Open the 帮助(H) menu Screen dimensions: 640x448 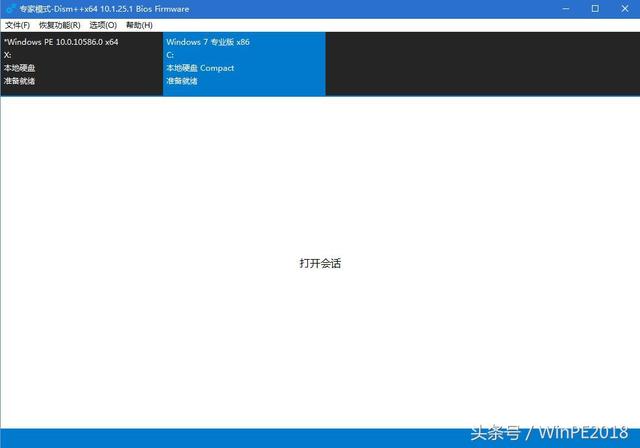coord(139,25)
